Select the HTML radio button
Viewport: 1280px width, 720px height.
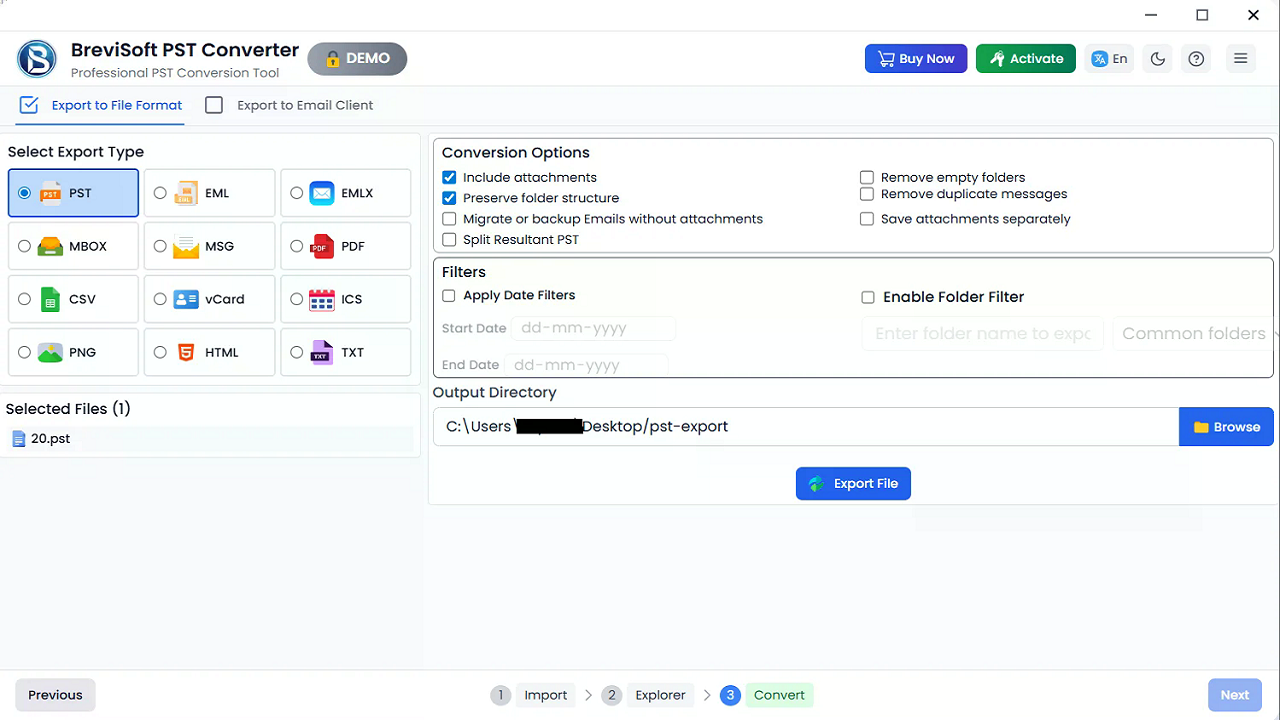click(x=160, y=352)
